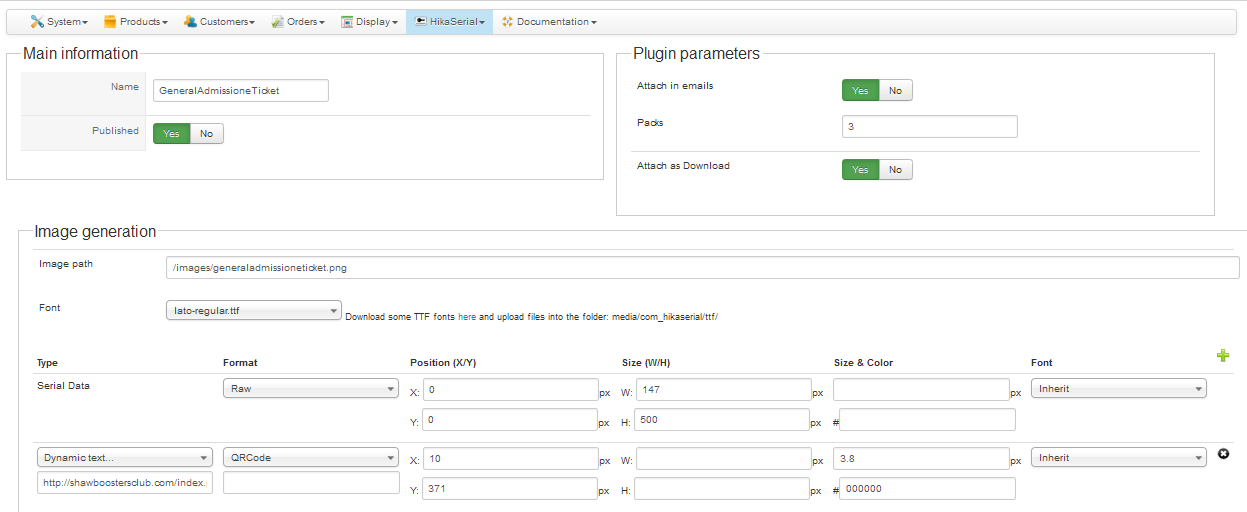Open the Dynamic text type dropdown

point(124,458)
